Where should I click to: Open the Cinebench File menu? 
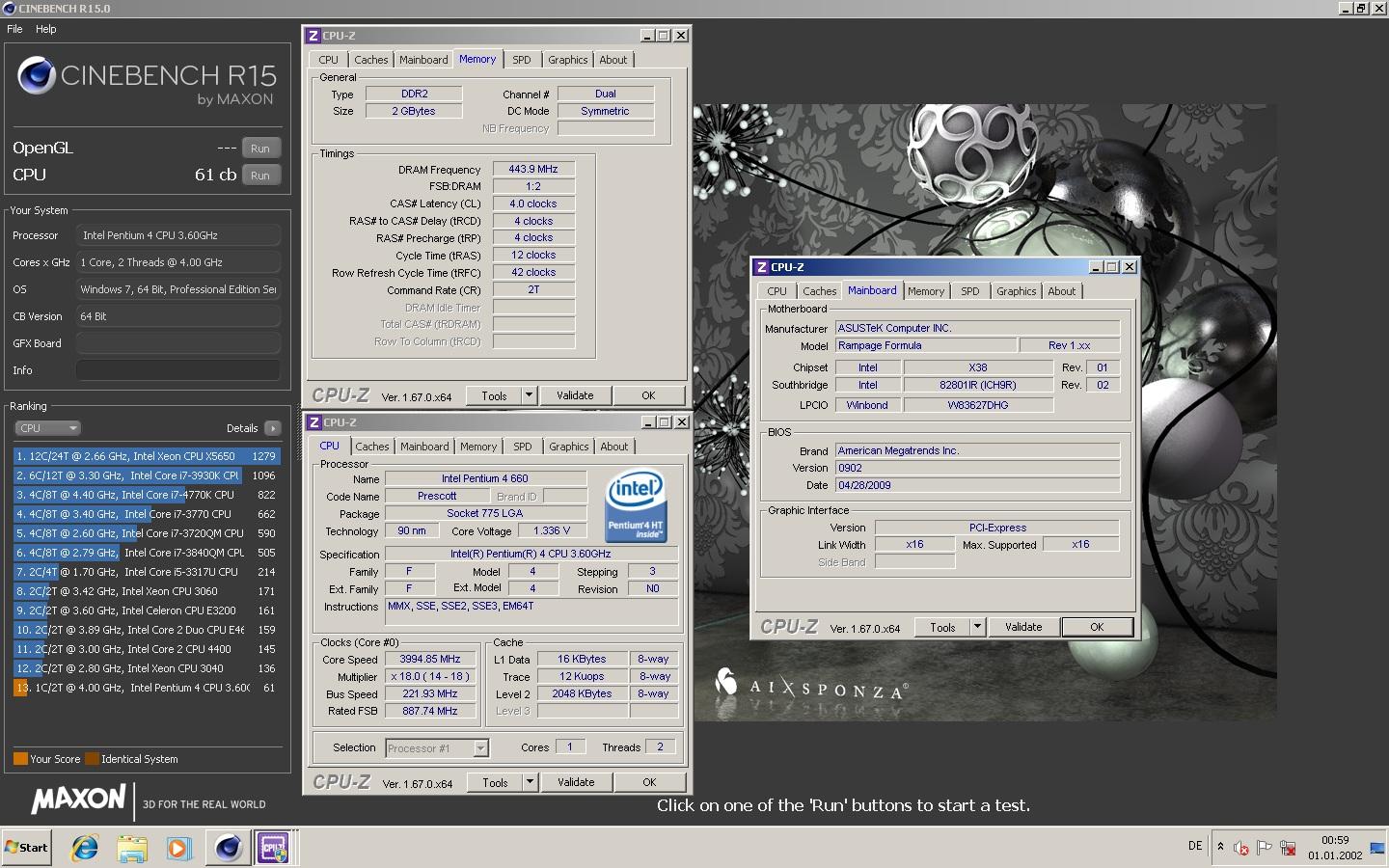click(x=14, y=29)
